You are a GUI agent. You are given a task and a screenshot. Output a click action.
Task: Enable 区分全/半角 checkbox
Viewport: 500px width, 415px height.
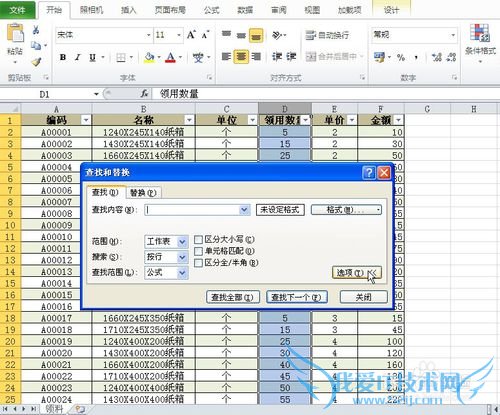click(x=198, y=263)
